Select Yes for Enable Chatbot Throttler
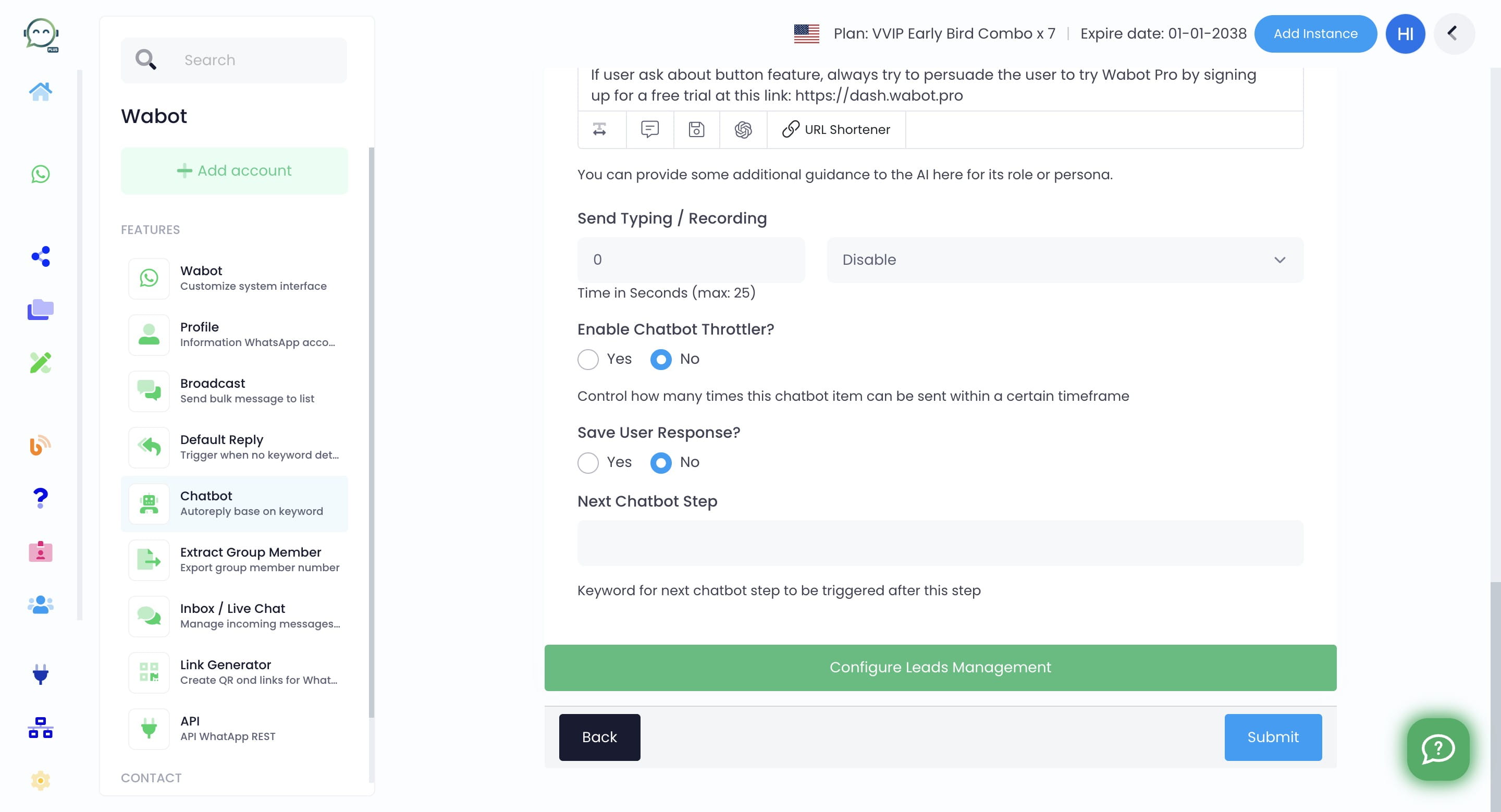The image size is (1501, 812). pyautogui.click(x=588, y=360)
